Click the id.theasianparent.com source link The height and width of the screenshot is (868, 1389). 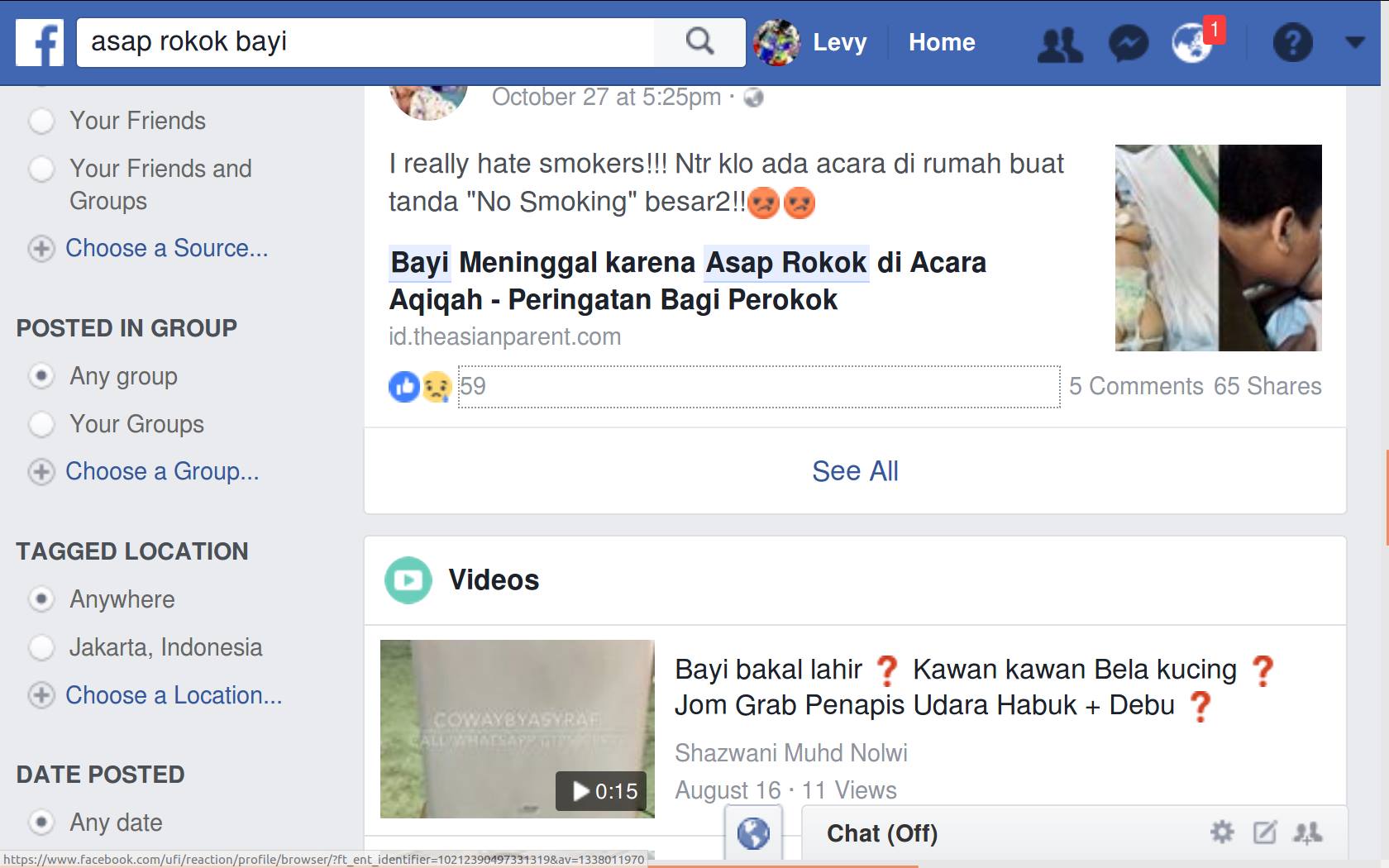[505, 336]
